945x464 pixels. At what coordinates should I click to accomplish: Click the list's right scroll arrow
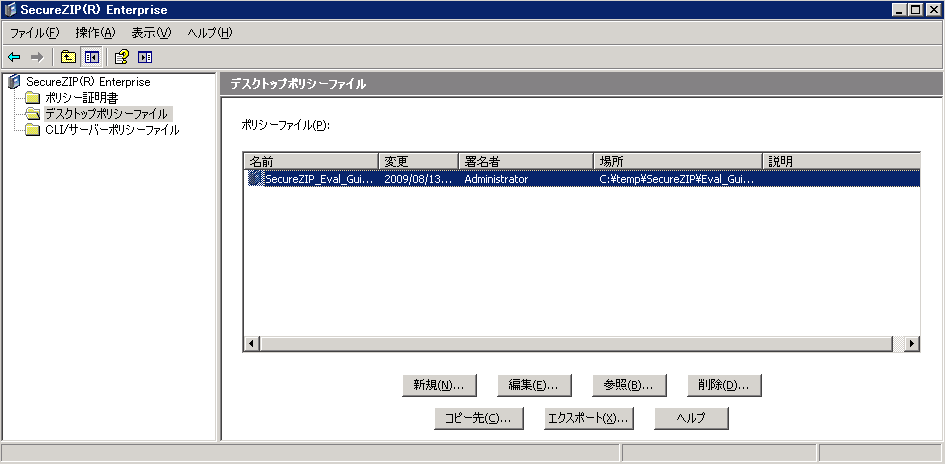(x=912, y=343)
